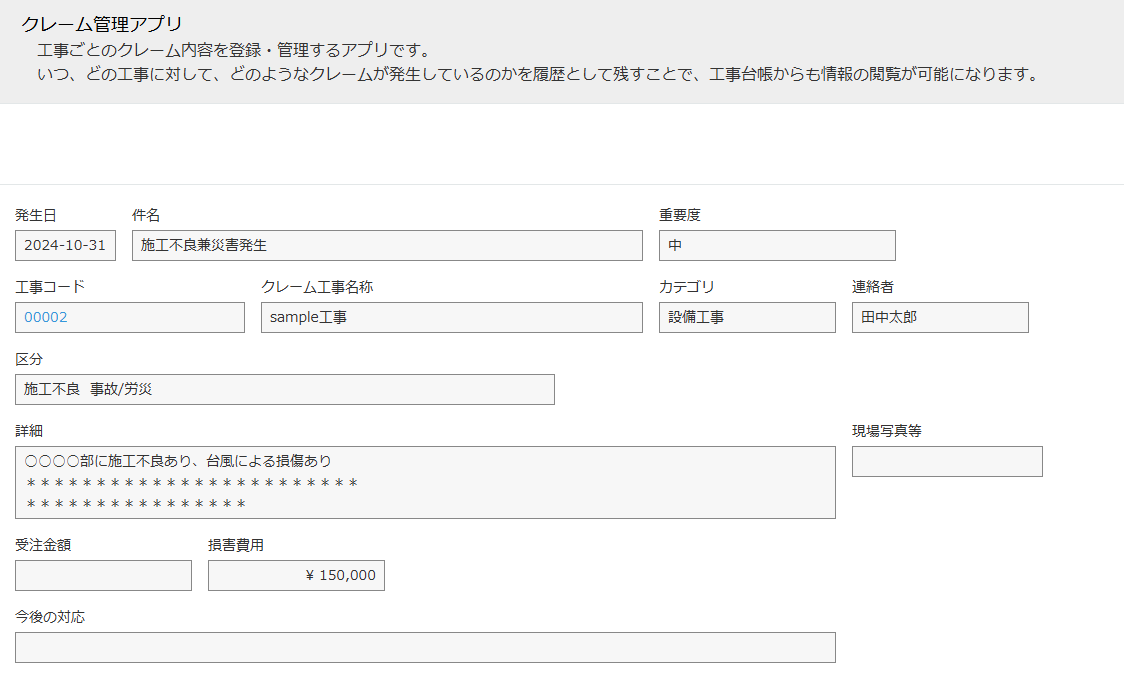
Task: Click the empty 現場写真等 attachment field
Action: tap(947, 461)
